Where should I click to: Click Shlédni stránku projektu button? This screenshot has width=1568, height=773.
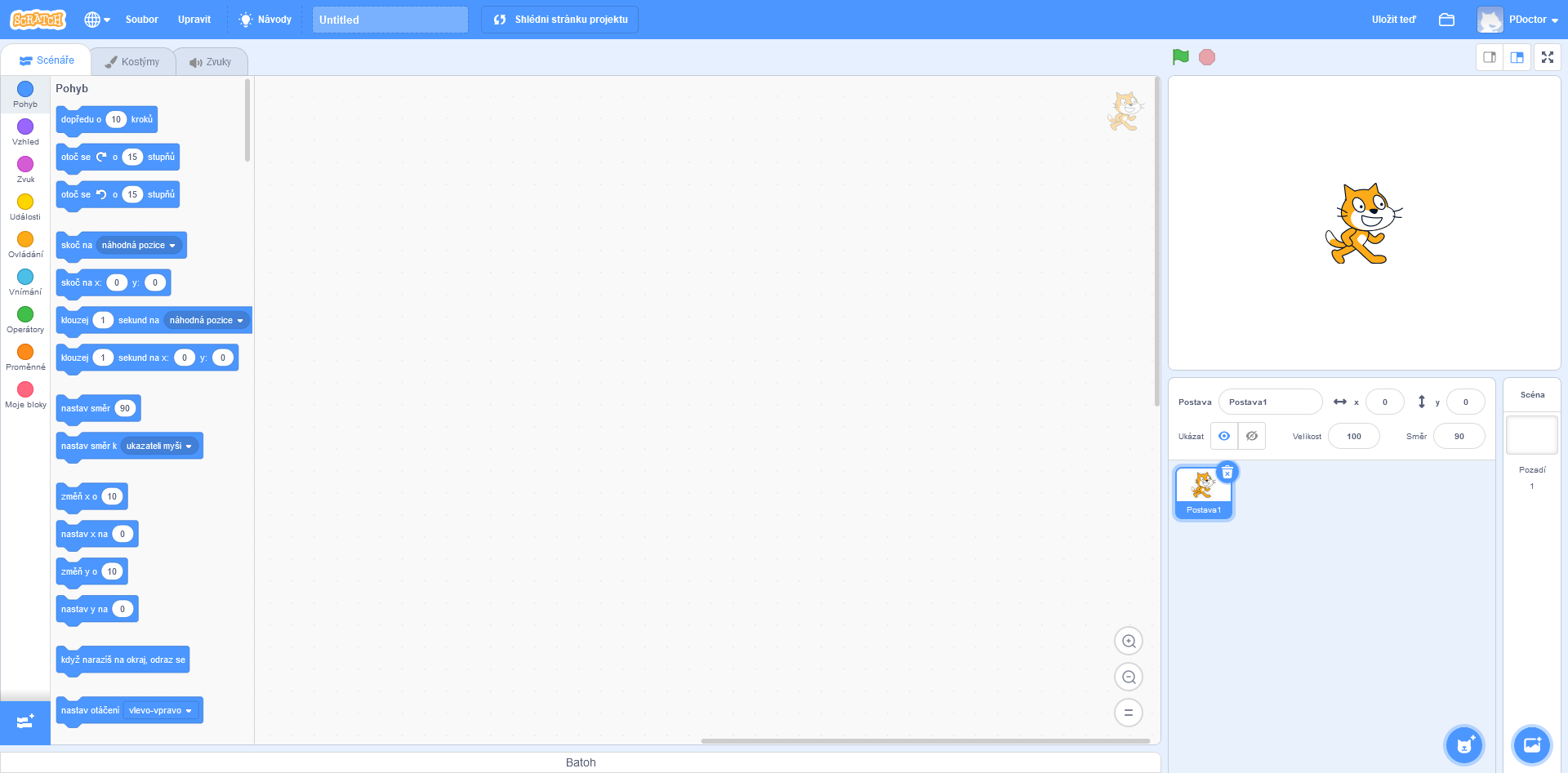[560, 20]
